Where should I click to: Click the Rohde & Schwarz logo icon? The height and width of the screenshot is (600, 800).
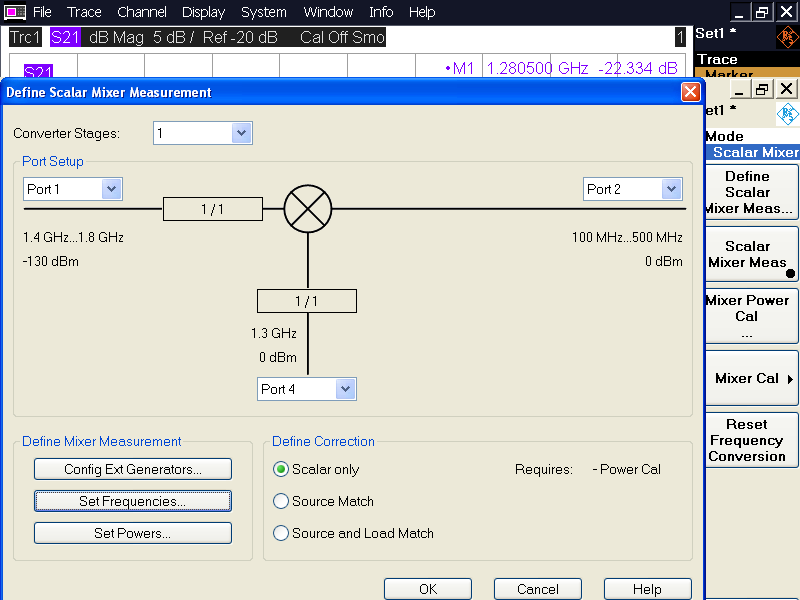coord(787,38)
